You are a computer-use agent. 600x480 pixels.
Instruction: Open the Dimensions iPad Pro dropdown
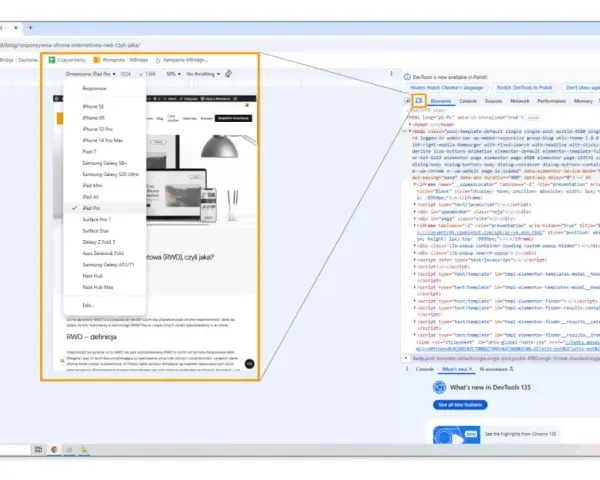(91, 74)
